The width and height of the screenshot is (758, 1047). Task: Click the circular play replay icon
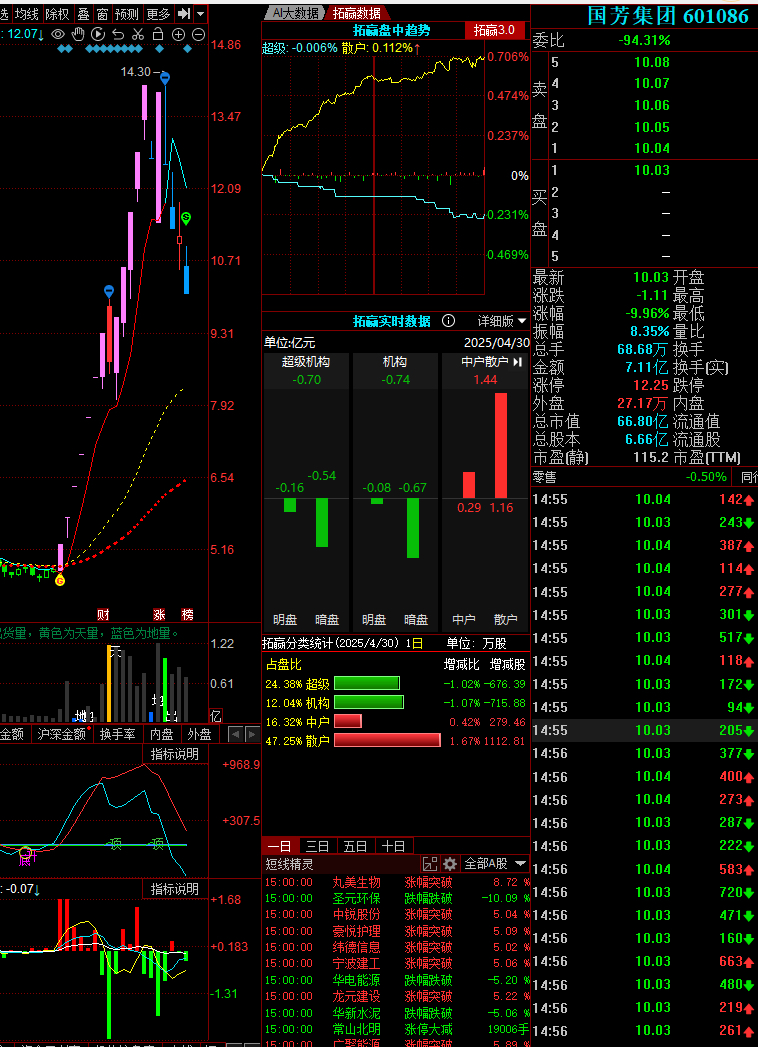click(98, 34)
